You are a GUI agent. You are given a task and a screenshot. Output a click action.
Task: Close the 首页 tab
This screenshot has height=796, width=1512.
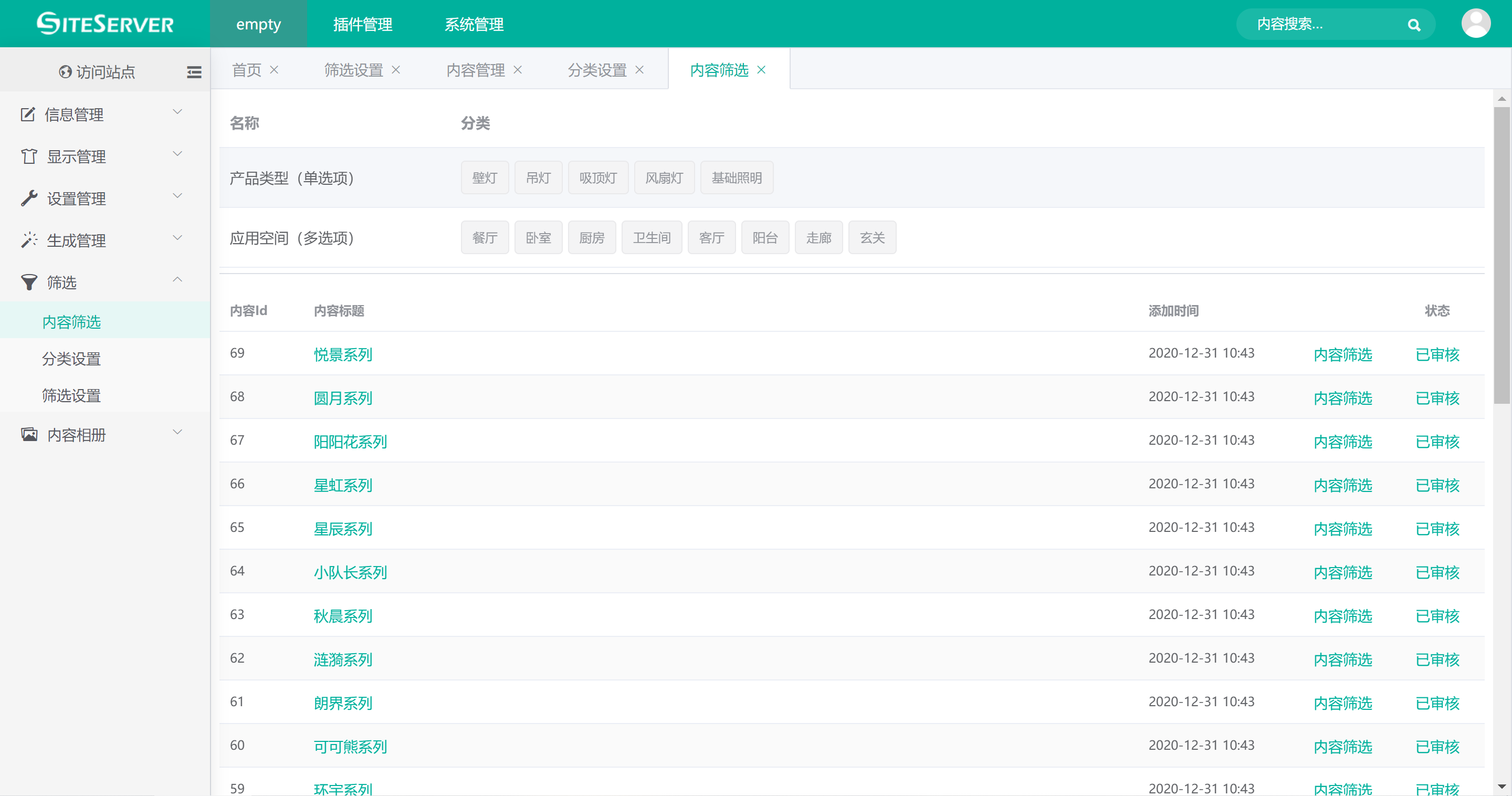coord(274,70)
